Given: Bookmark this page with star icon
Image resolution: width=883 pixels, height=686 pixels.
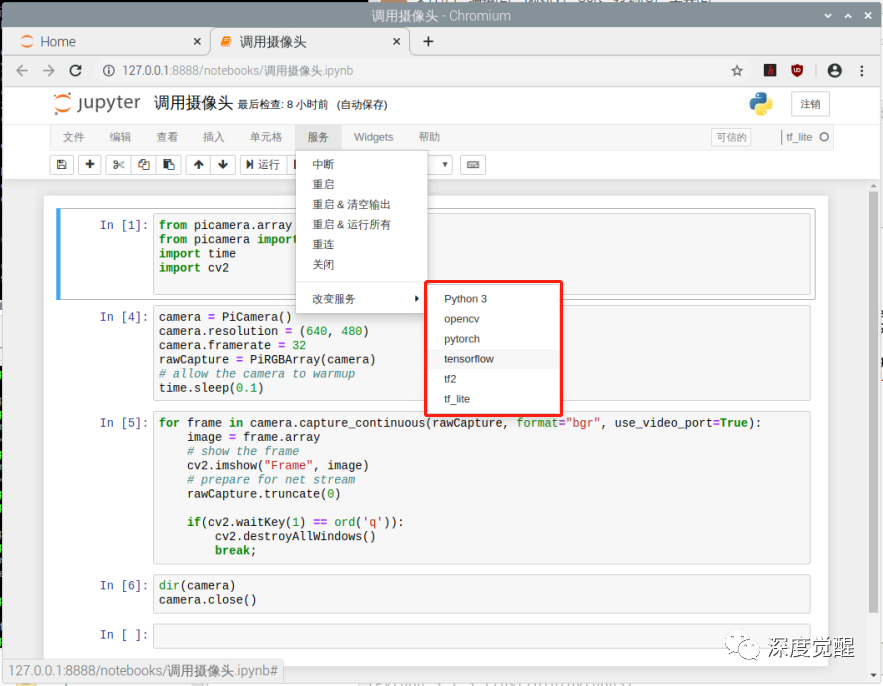Looking at the screenshot, I should (x=737, y=70).
